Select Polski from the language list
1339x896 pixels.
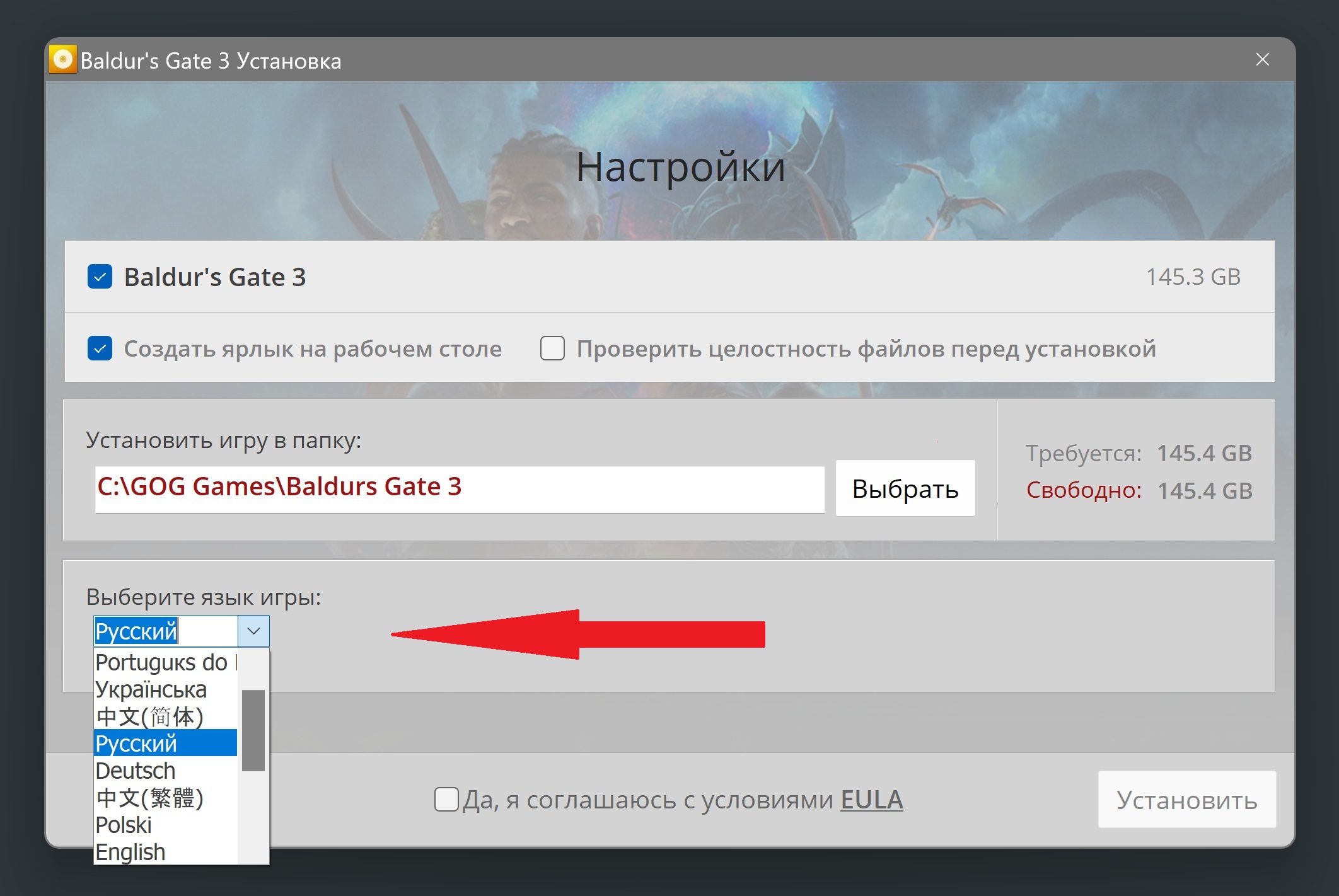pyautogui.click(x=124, y=825)
